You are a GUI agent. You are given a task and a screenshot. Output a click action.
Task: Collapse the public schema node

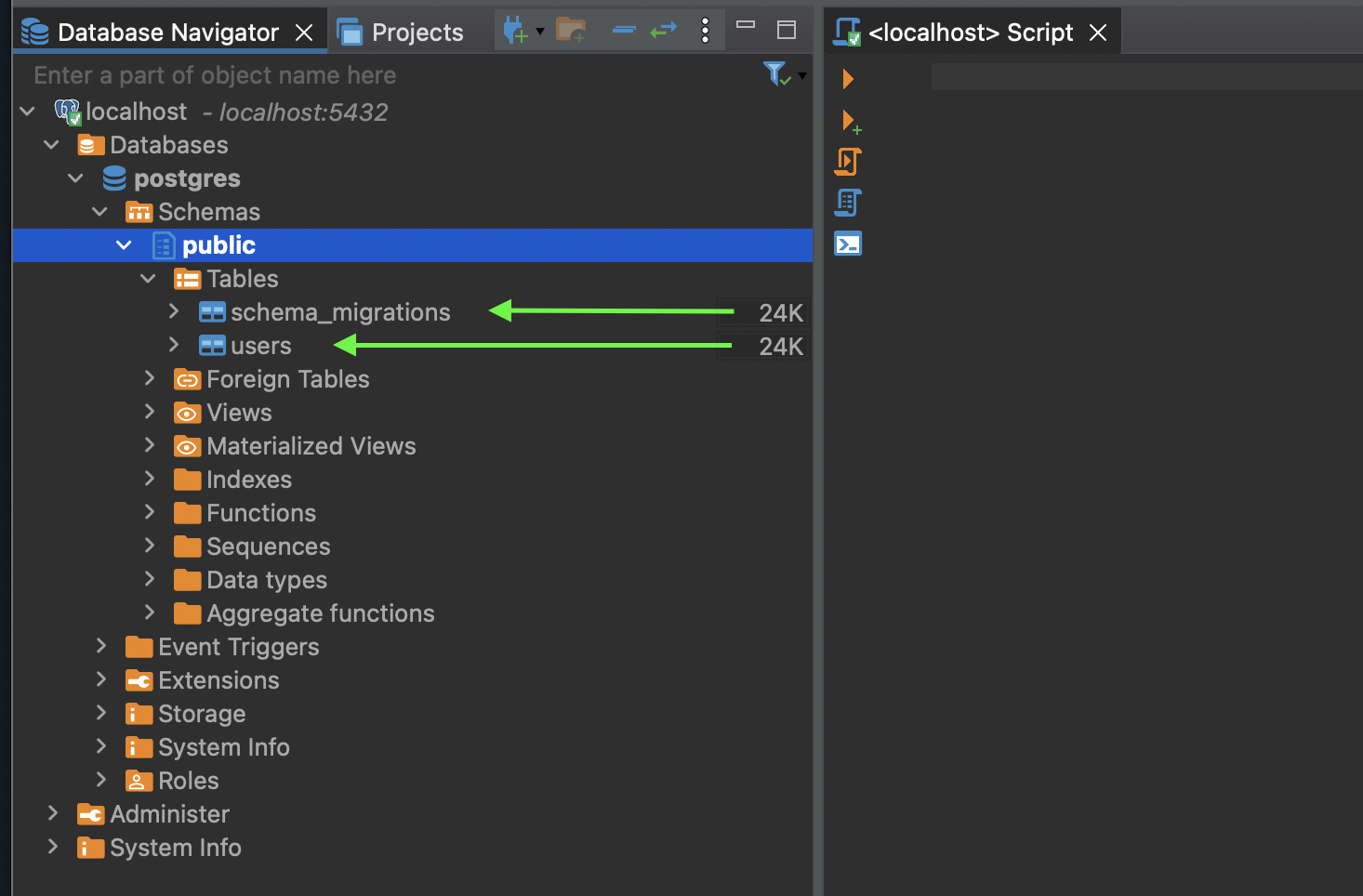tap(124, 244)
